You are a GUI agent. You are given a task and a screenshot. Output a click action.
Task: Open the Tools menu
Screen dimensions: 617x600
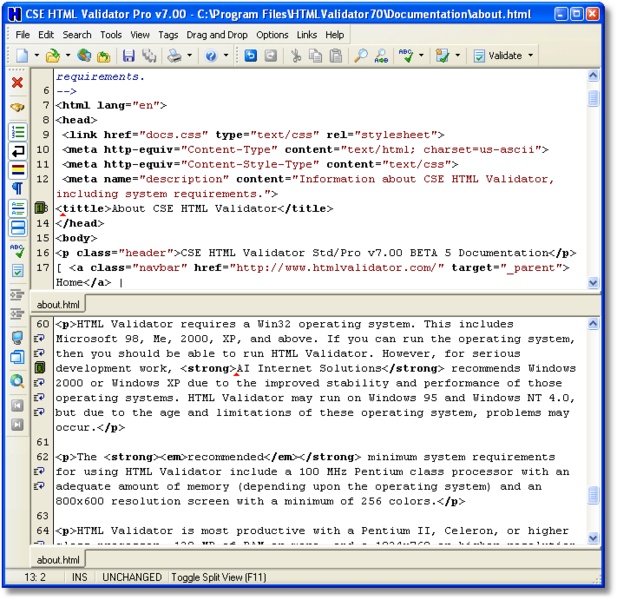click(x=111, y=35)
